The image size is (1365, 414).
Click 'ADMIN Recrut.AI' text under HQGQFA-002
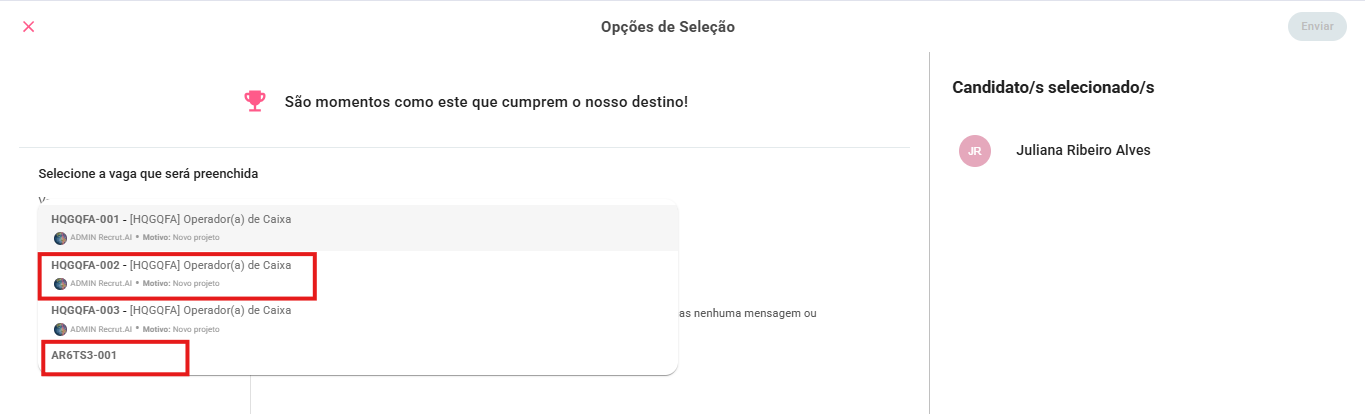click(x=100, y=283)
